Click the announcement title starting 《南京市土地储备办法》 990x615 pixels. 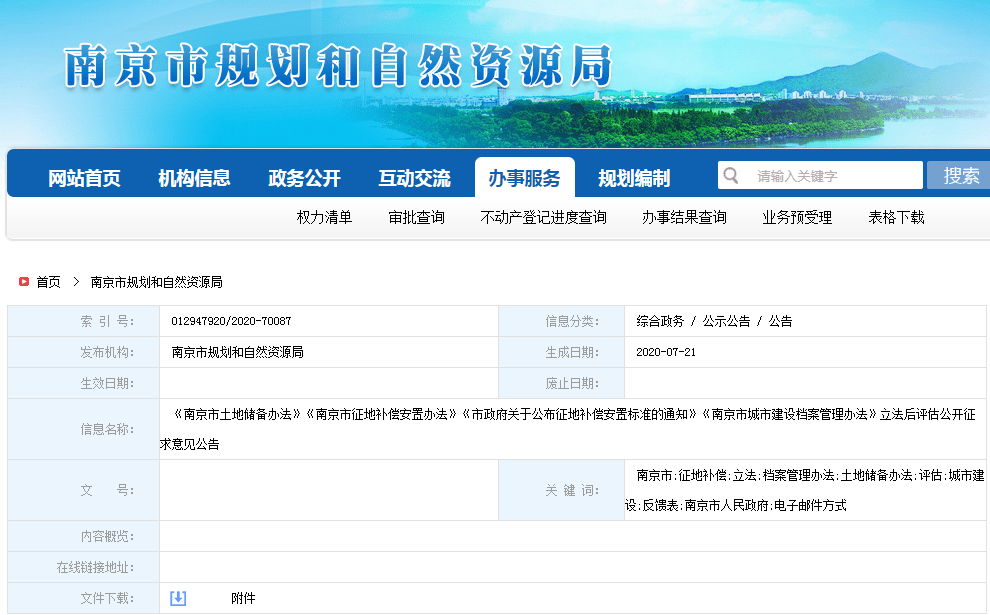coord(568,429)
